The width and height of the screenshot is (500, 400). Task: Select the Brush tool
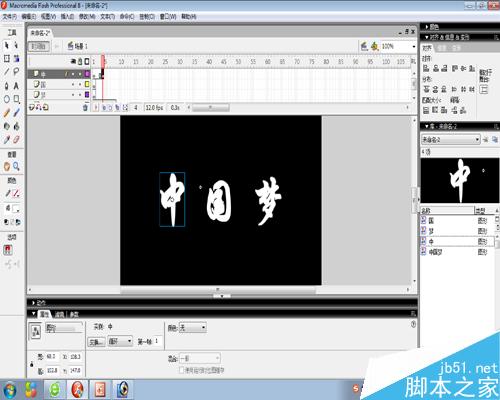(x=16, y=113)
